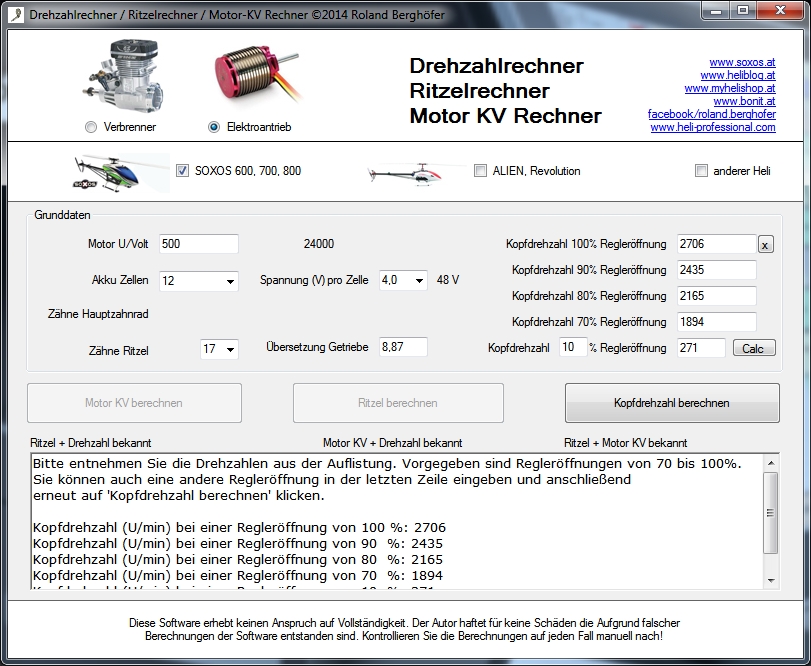Click the x button beside 2706
This screenshot has height=666, width=811.
pyautogui.click(x=766, y=245)
